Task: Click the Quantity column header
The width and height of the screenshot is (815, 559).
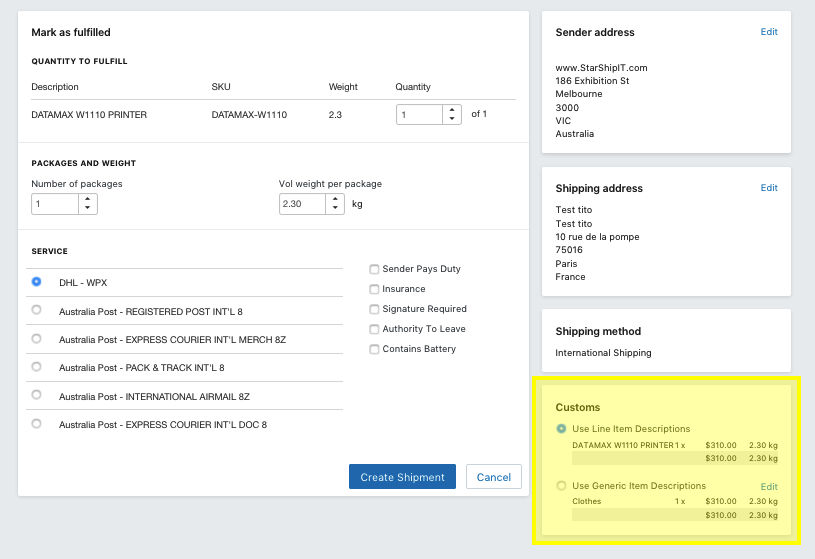Action: 413,87
